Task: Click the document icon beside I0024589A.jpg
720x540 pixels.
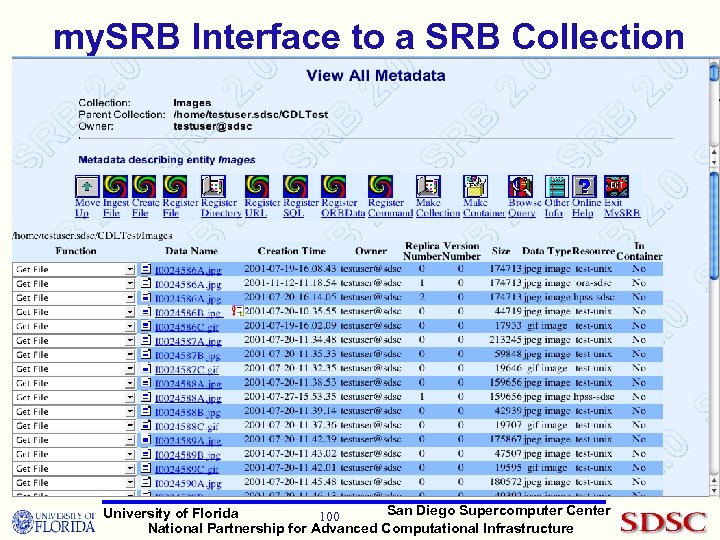Action: coord(146,440)
